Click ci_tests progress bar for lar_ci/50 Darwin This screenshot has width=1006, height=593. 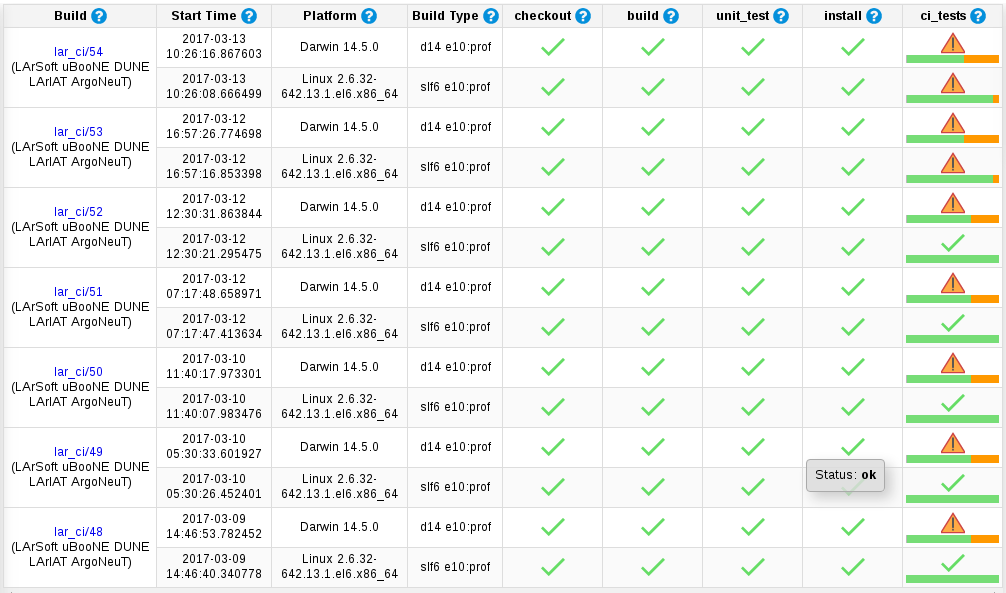[952, 379]
